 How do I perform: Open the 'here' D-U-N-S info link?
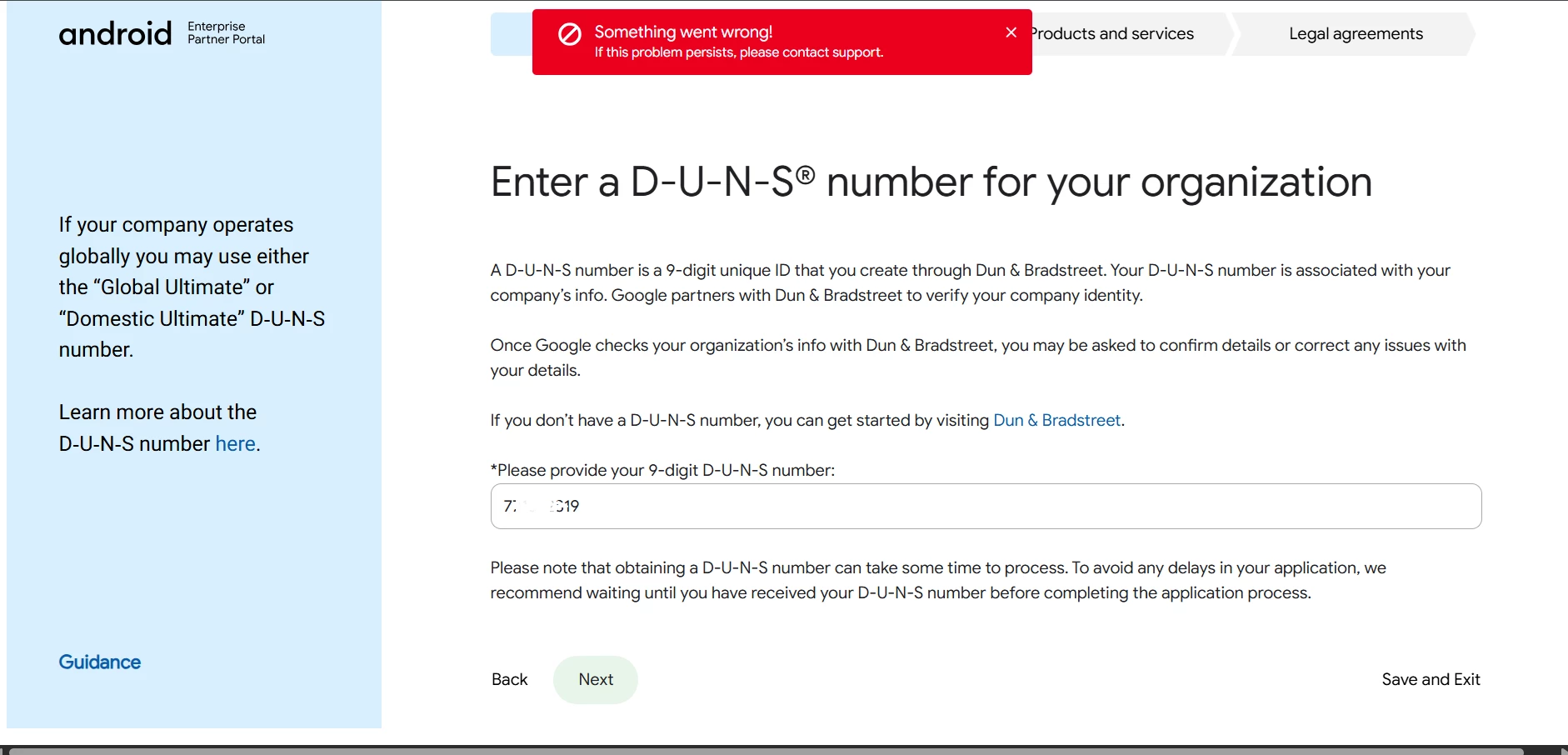pyautogui.click(x=235, y=443)
